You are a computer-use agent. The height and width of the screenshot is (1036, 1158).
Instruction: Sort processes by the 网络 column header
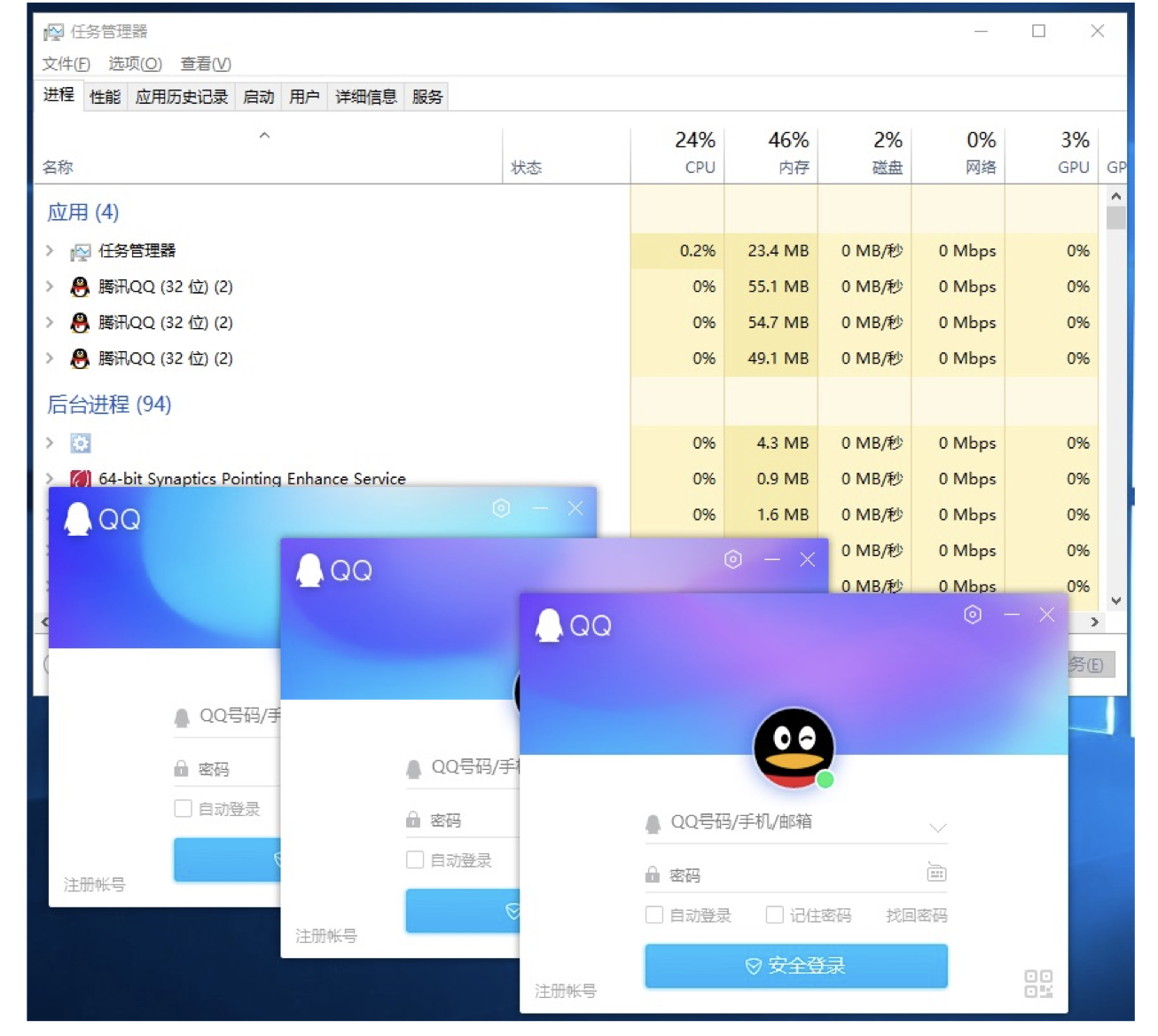pos(958,154)
